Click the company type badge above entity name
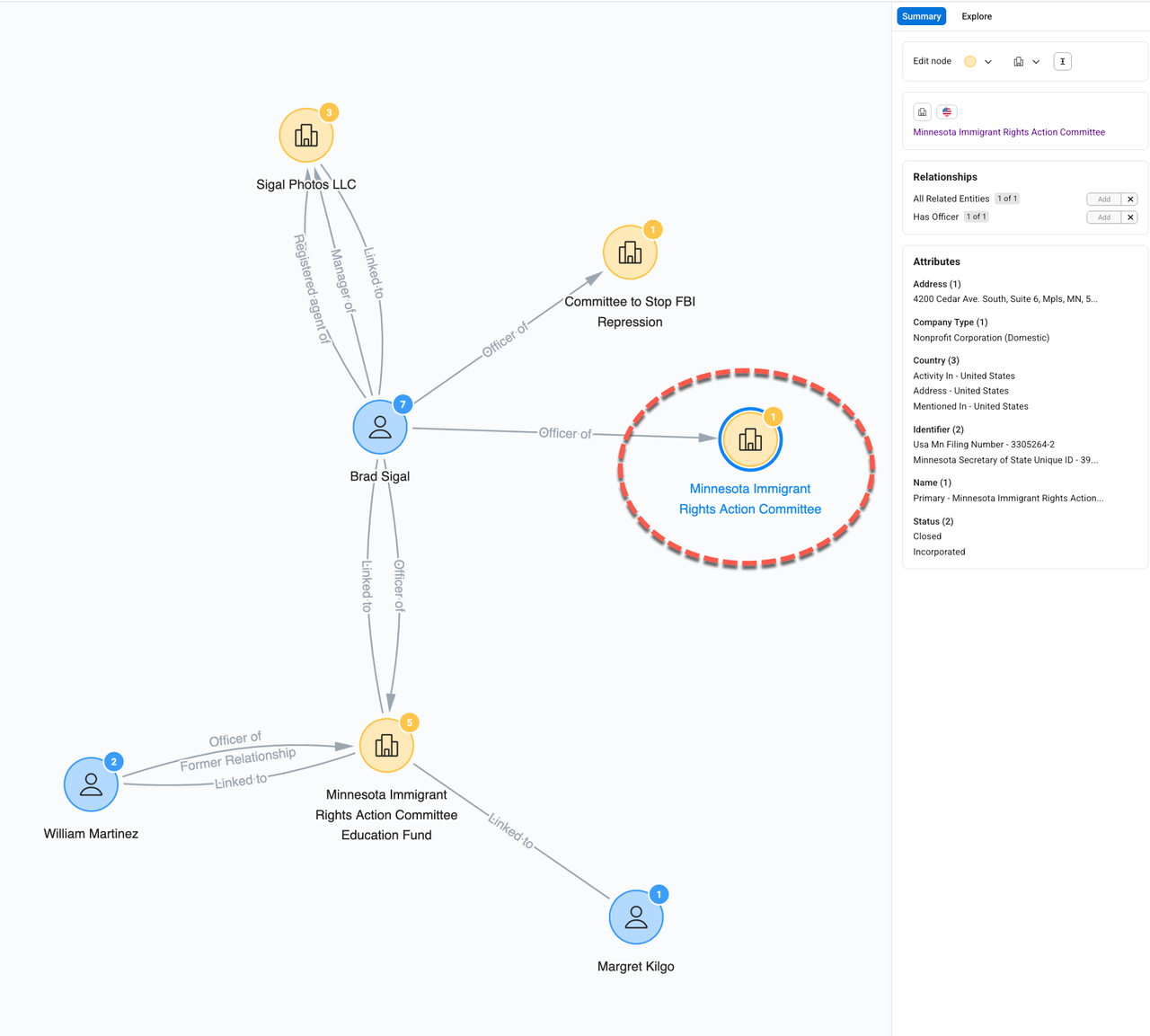 (922, 112)
